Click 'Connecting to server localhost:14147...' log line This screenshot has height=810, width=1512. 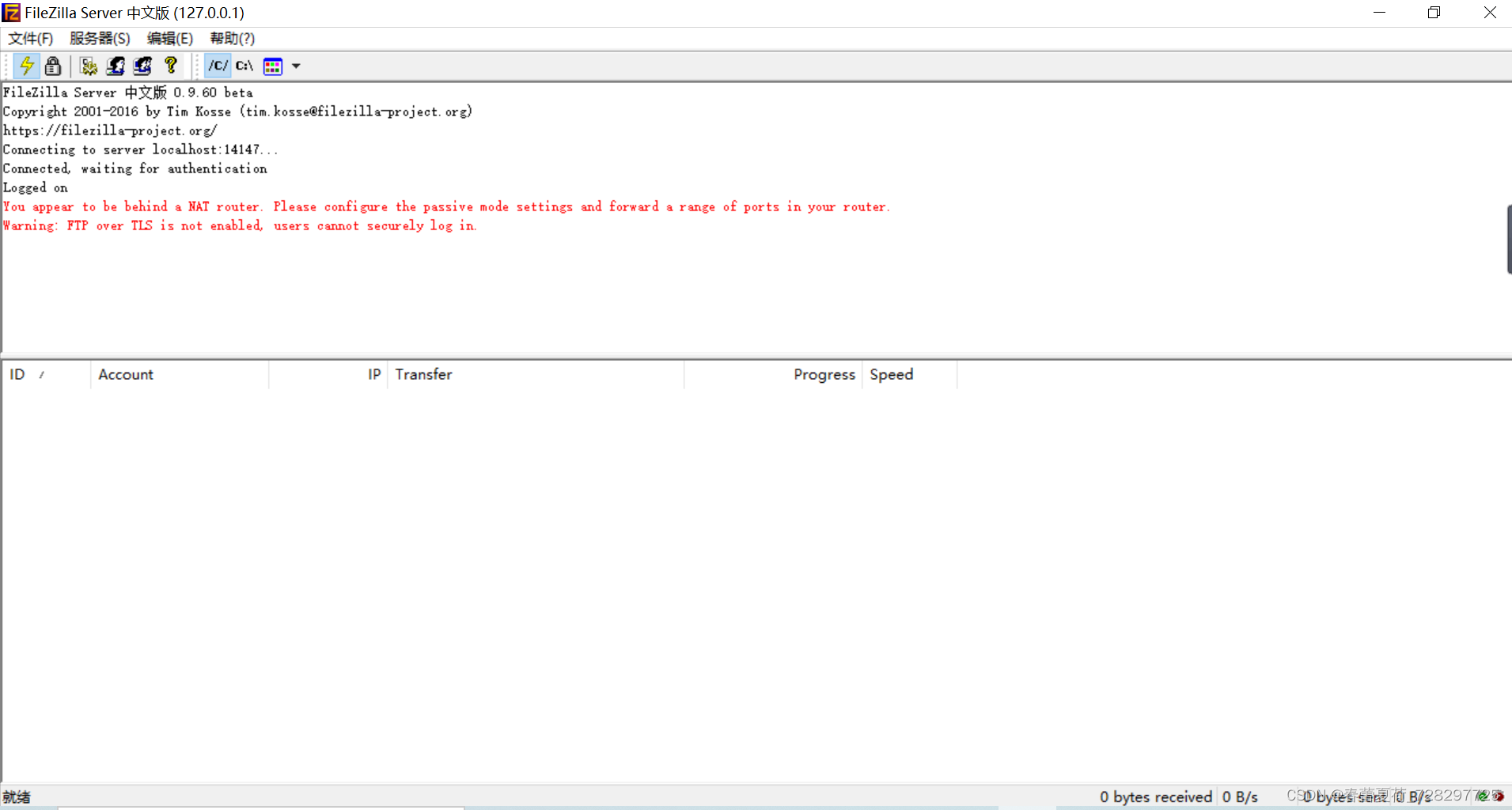140,150
